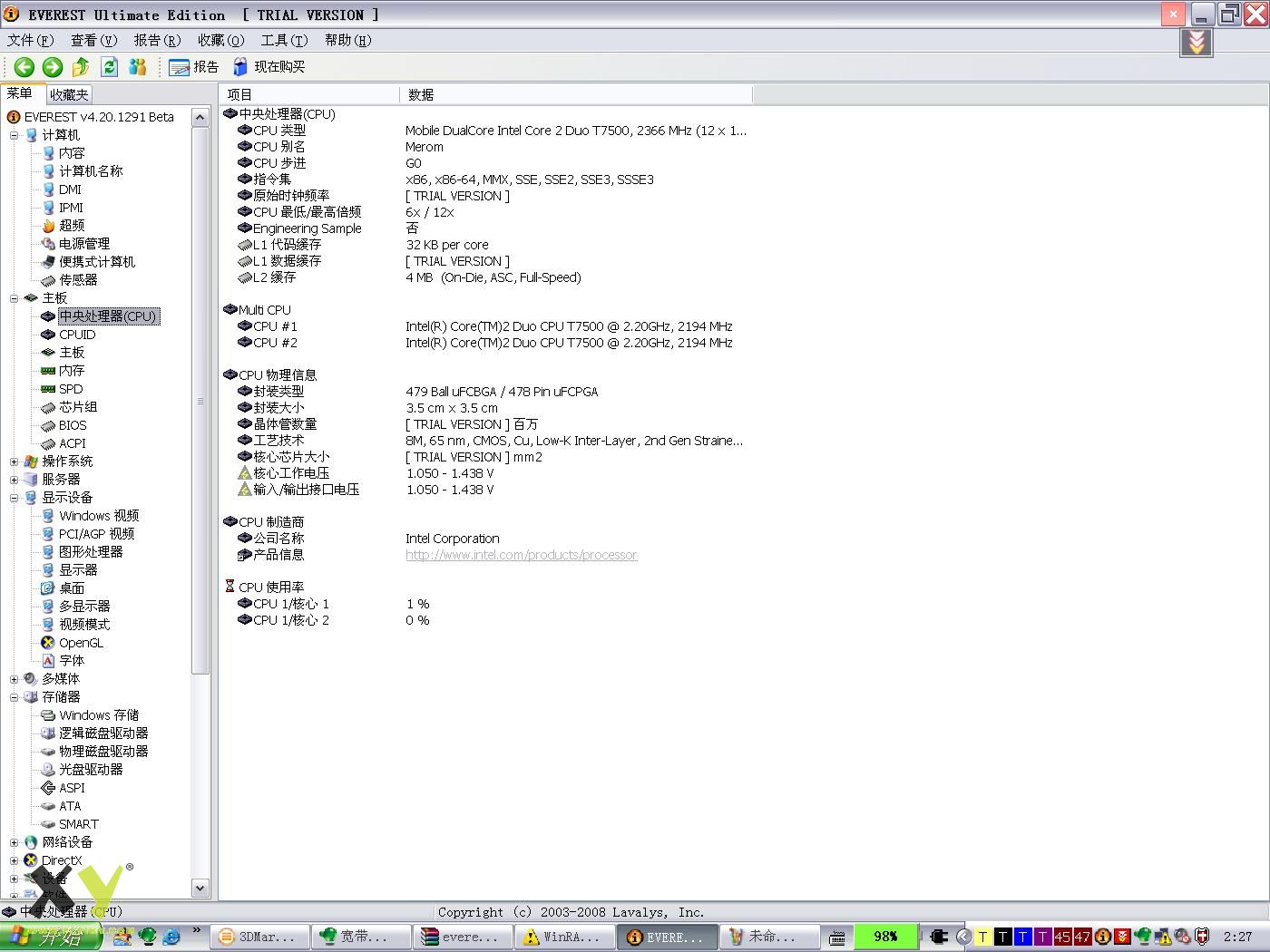Open the 报告(R) menu
This screenshot has width=1270, height=952.
pyautogui.click(x=158, y=40)
